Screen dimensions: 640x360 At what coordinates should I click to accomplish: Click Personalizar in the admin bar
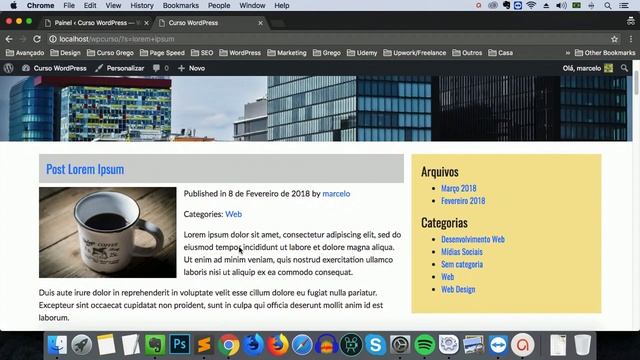point(120,68)
